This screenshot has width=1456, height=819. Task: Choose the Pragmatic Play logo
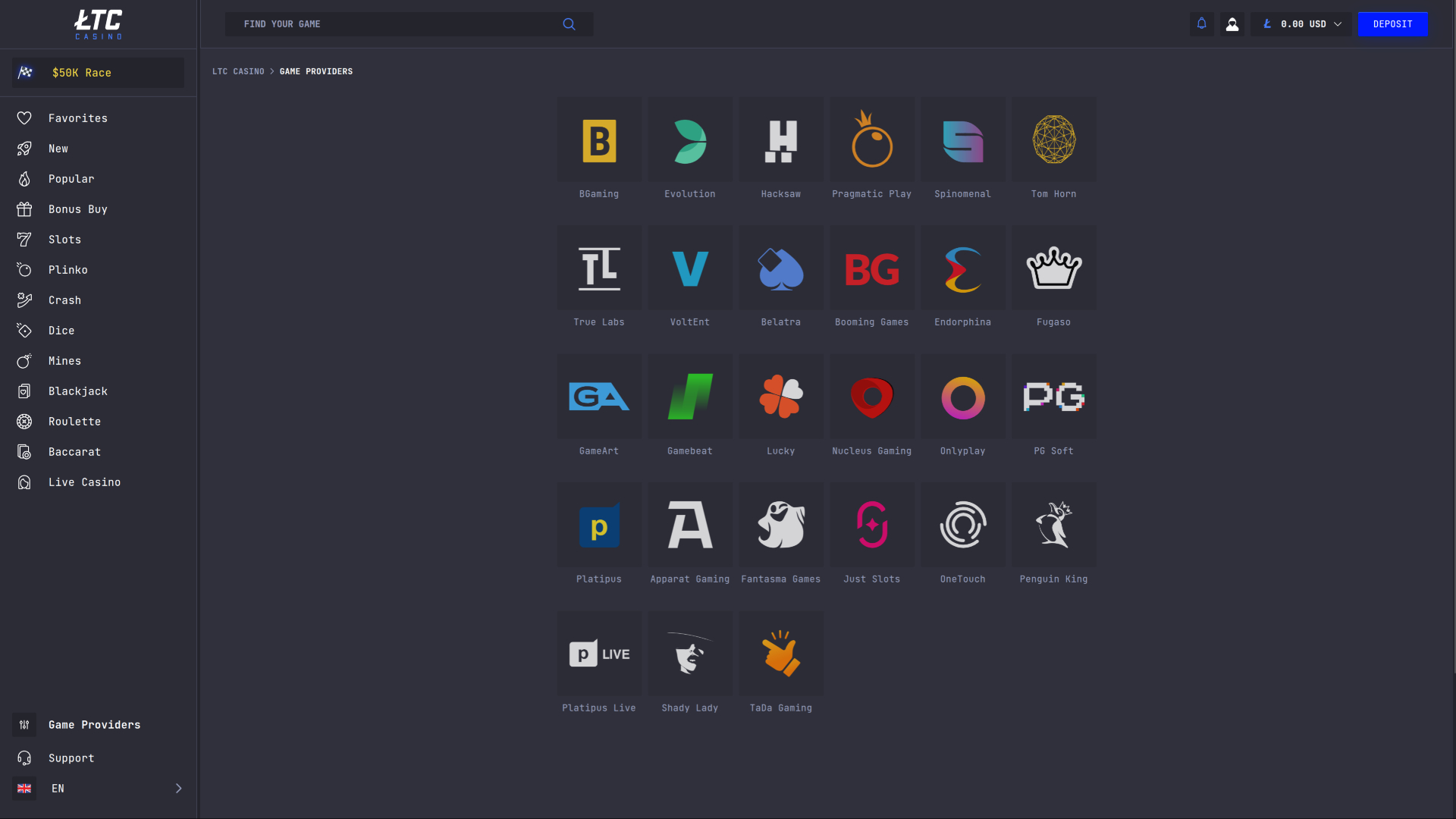872,140
